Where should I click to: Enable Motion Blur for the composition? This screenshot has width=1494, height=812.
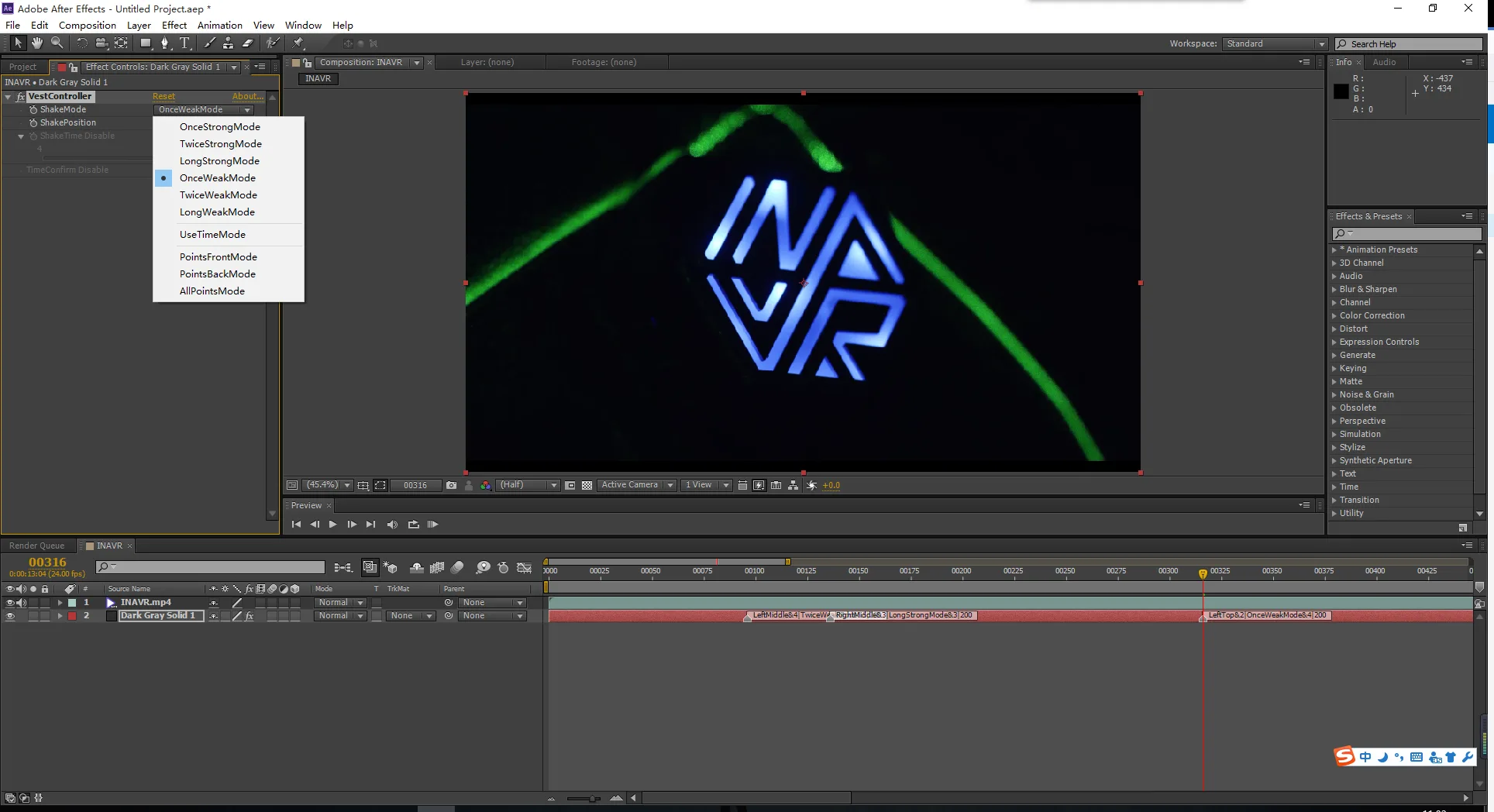[x=457, y=568]
